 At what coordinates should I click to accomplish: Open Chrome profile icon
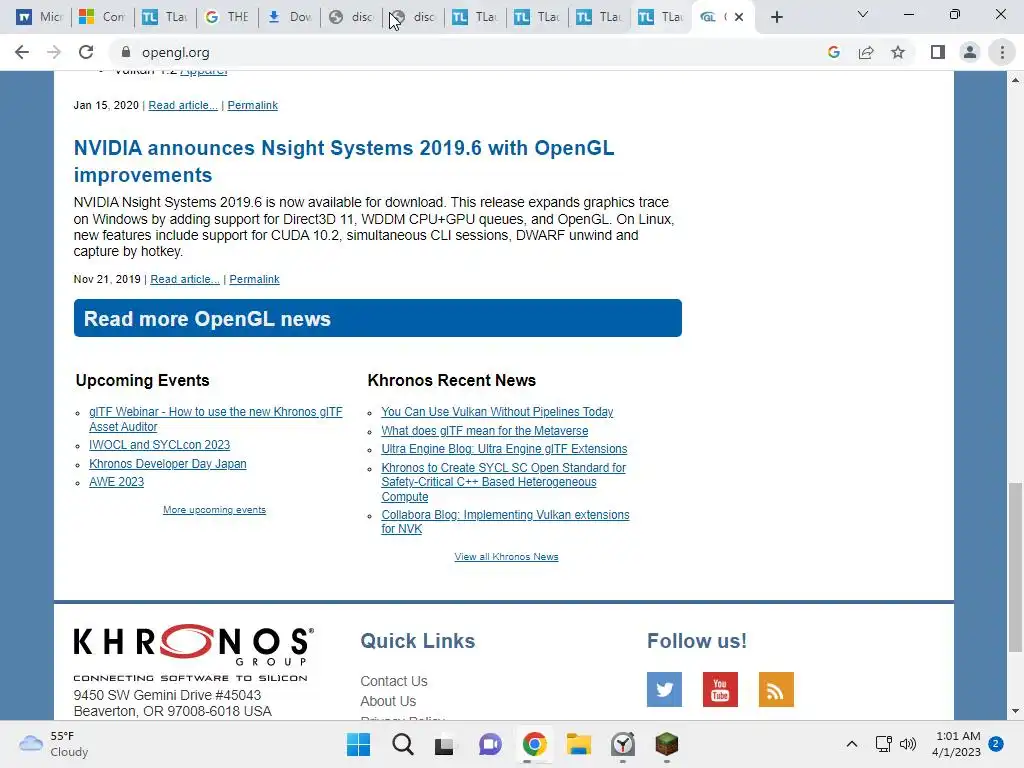970,52
